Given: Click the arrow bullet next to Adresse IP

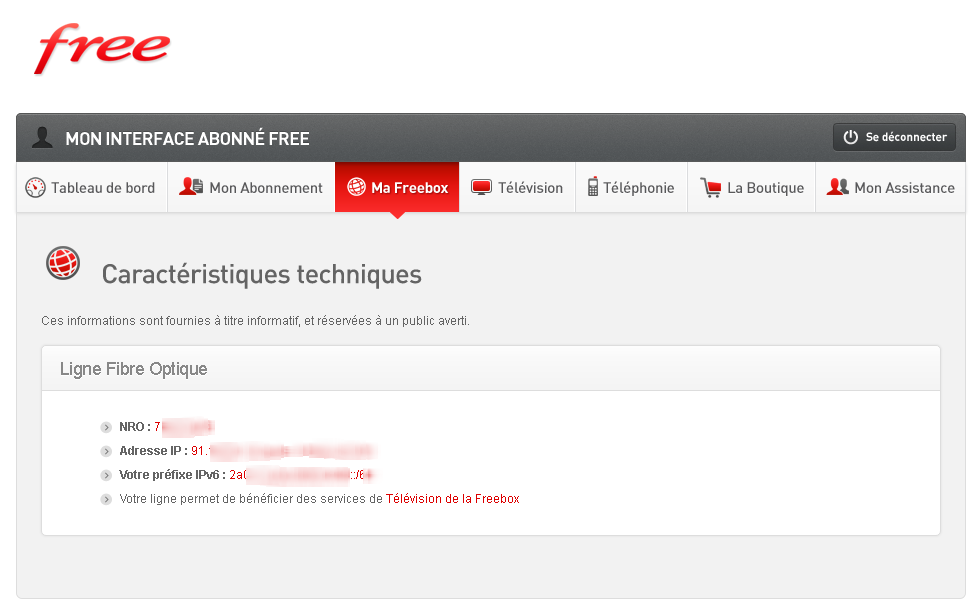Looking at the screenshot, I should 106,451.
